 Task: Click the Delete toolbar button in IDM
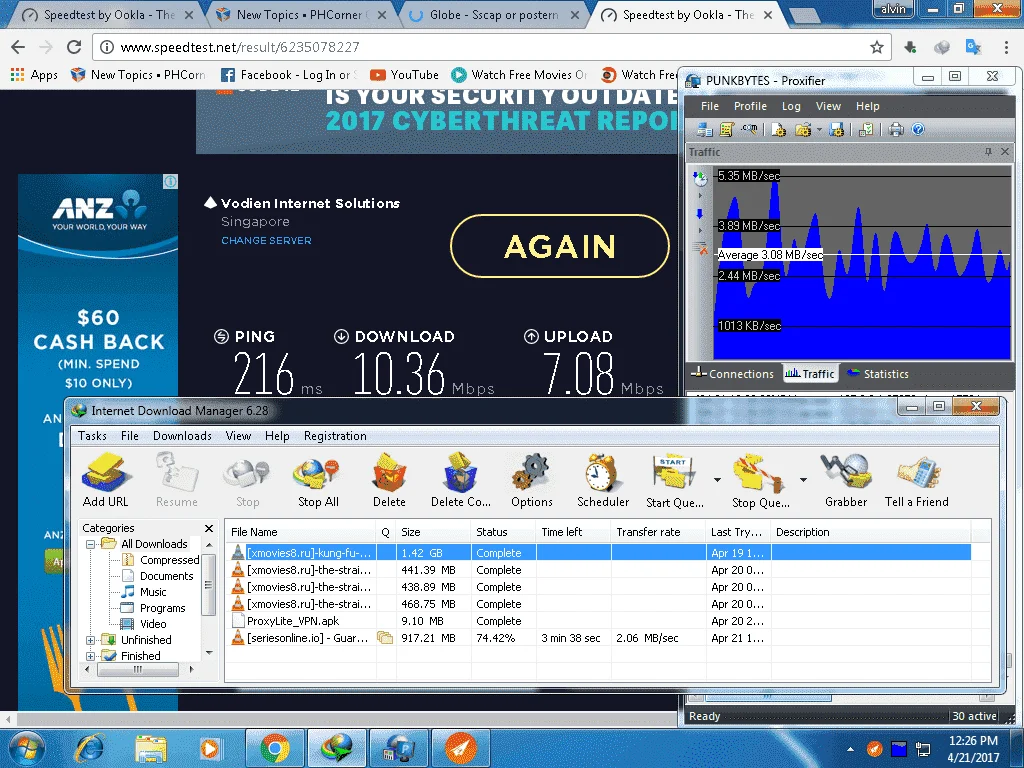(x=389, y=480)
